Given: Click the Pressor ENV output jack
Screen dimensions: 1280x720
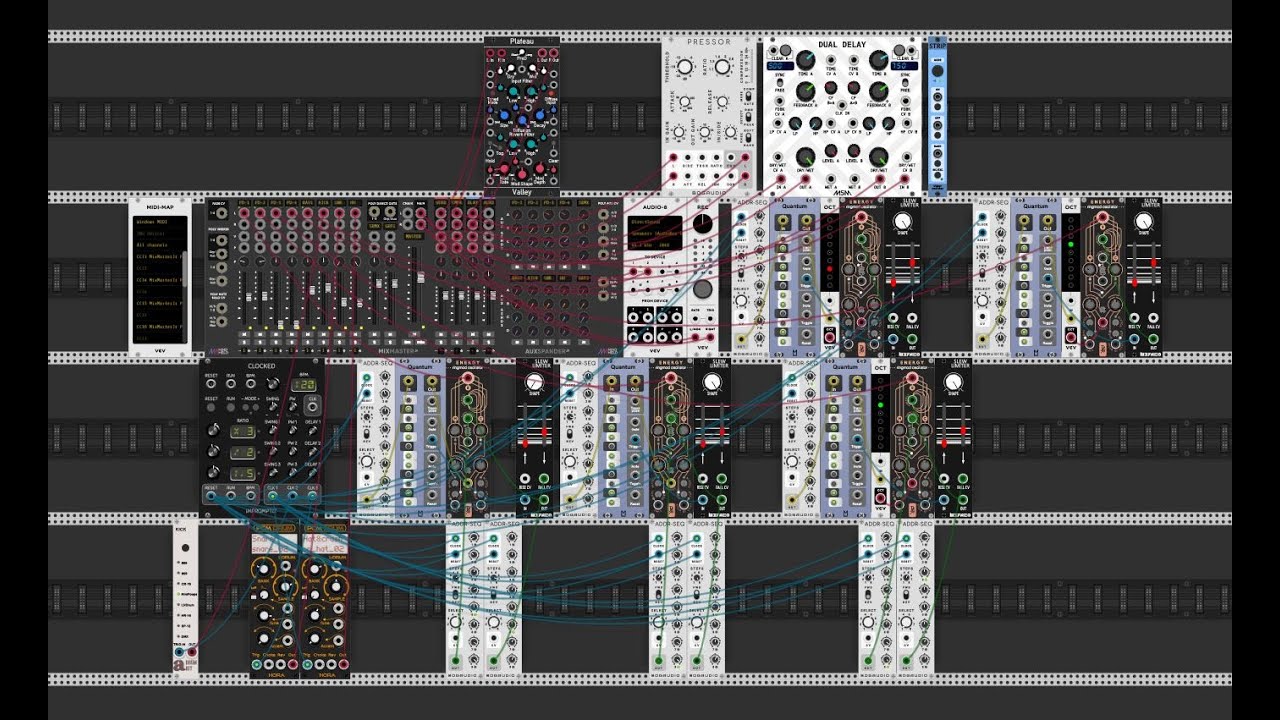Looking at the screenshot, I should [x=731, y=157].
